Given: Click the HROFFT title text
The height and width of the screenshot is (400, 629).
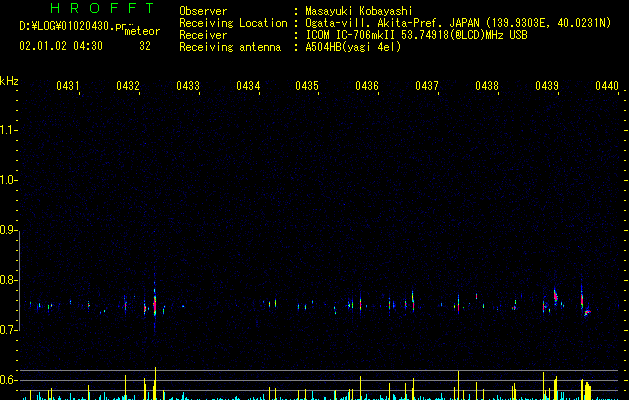Looking at the screenshot, I should (x=103, y=8).
